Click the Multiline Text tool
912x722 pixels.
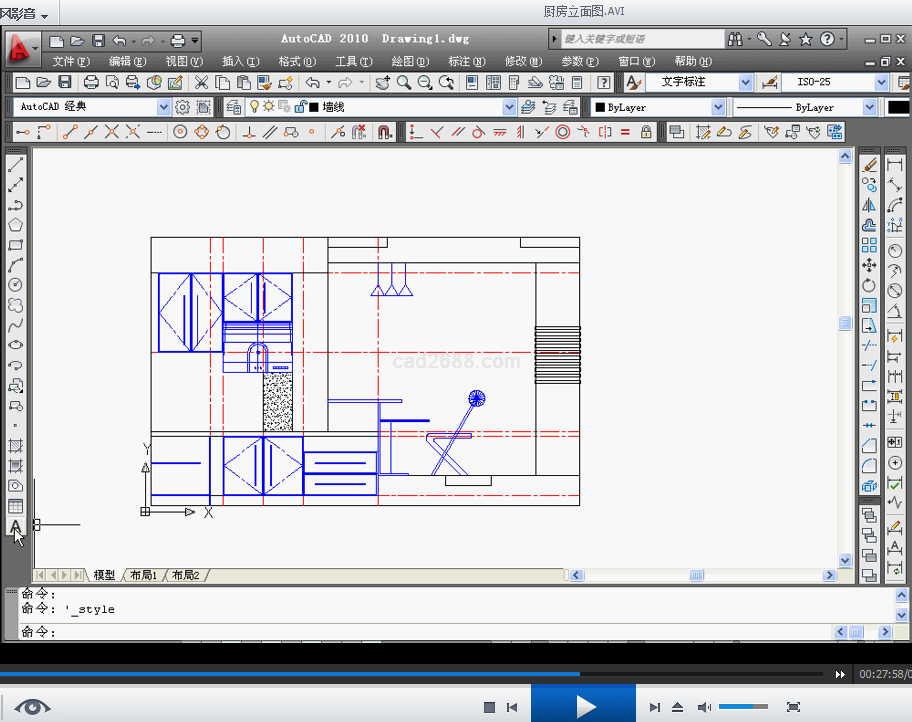click(16, 527)
